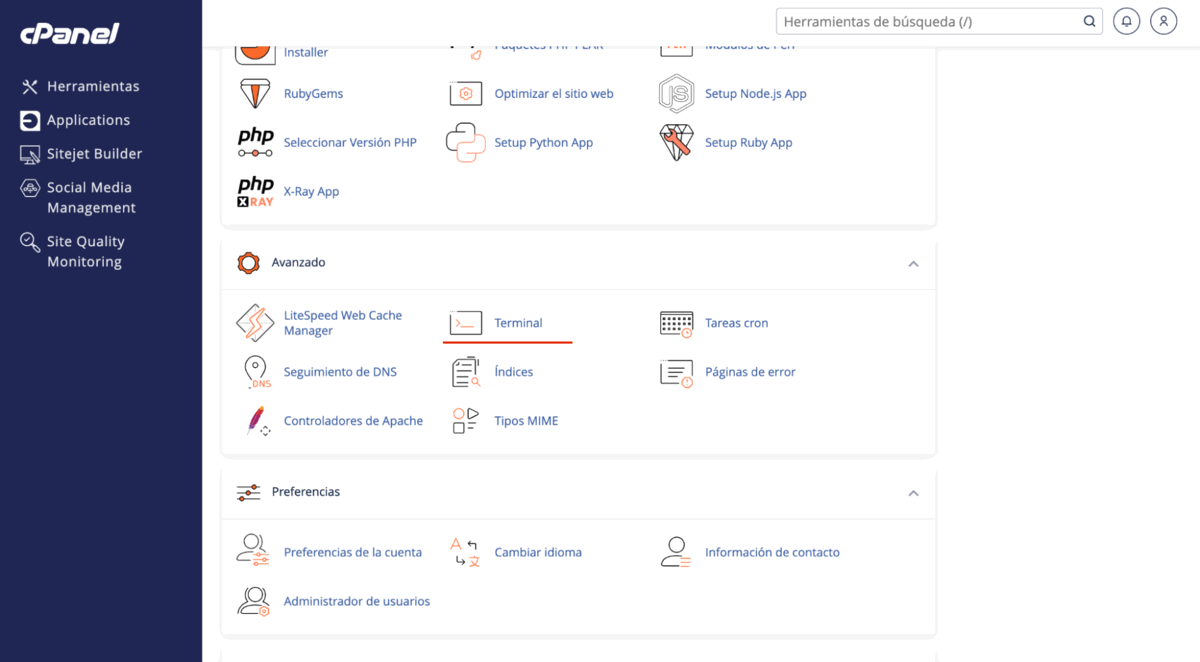Click the Setup Node.js App icon
Viewport: 1200px width, 662px height.
click(x=676, y=93)
